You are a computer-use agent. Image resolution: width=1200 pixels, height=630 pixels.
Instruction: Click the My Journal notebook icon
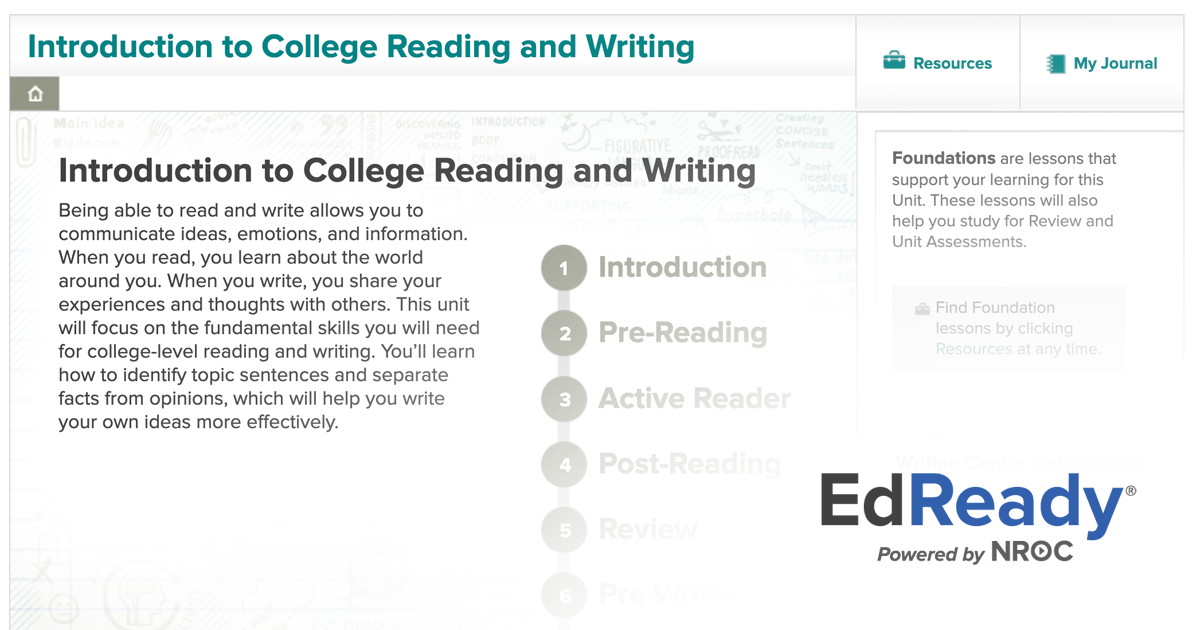point(1056,63)
